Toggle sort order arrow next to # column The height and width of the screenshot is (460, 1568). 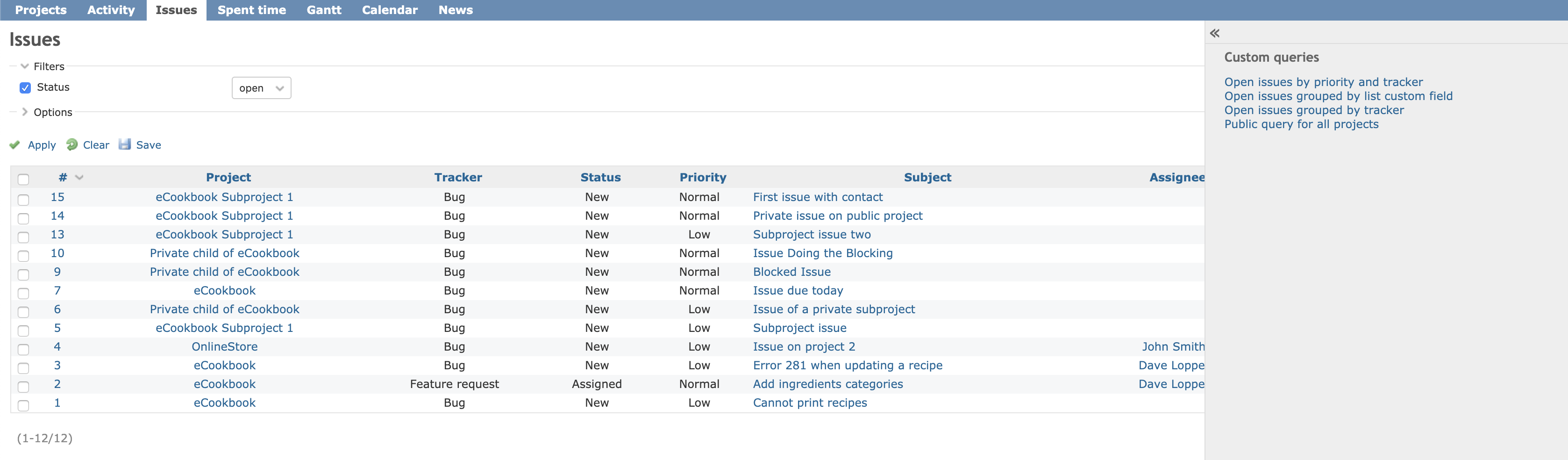coord(79,177)
